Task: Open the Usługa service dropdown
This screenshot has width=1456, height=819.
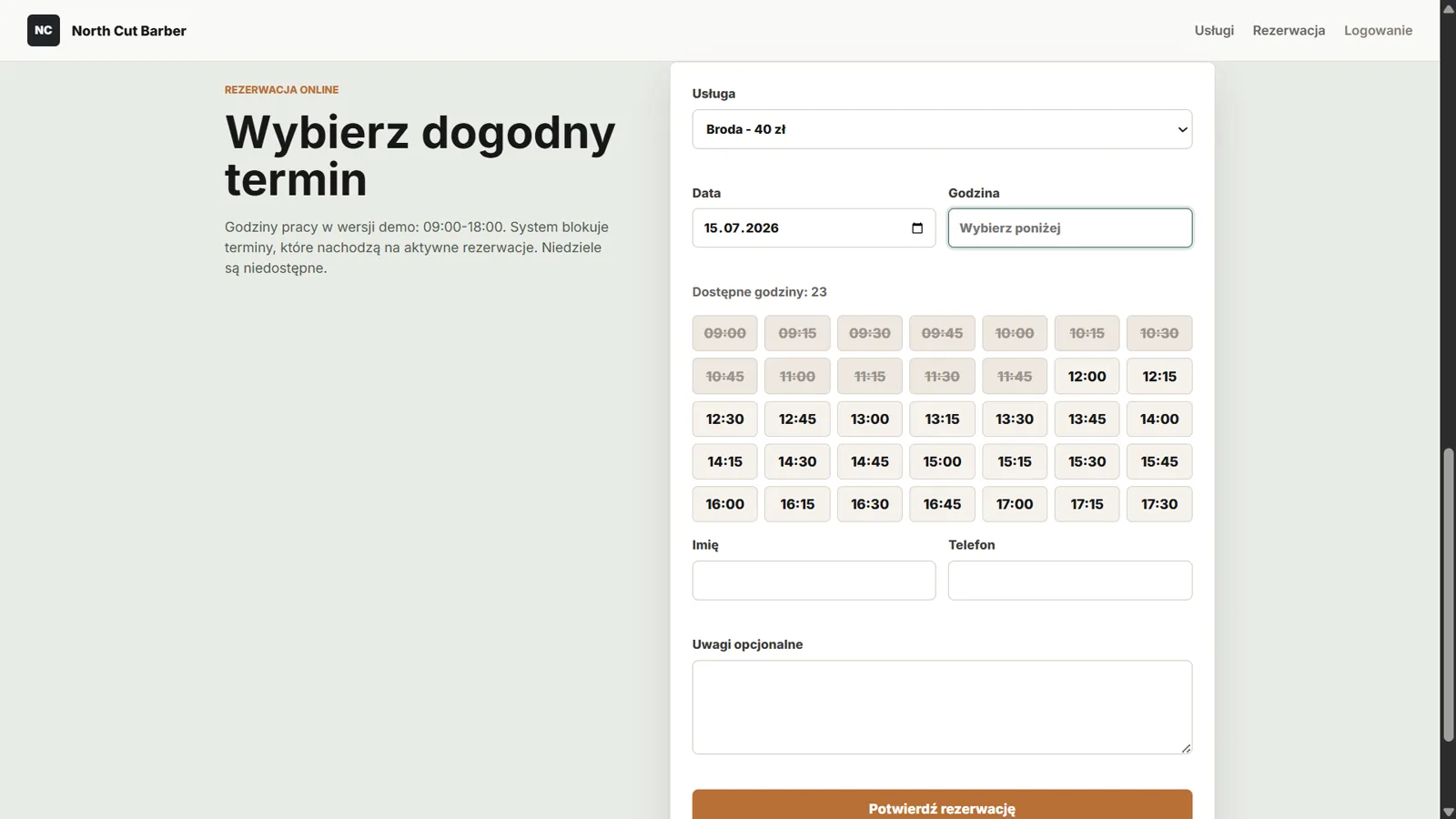Action: pyautogui.click(x=942, y=129)
